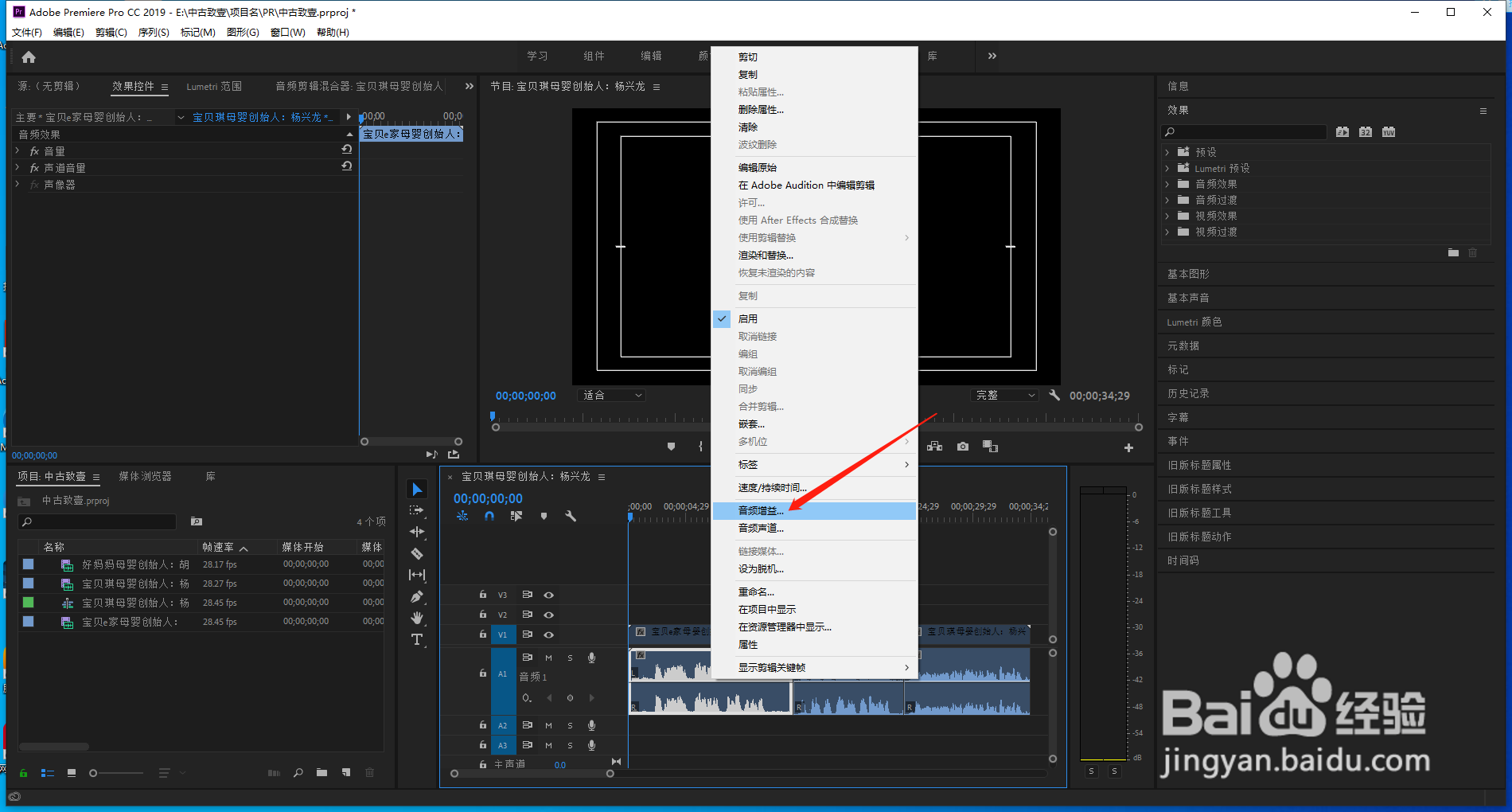The width and height of the screenshot is (1512, 812).
Task: Switch project panel to list view
Action: pos(48,772)
